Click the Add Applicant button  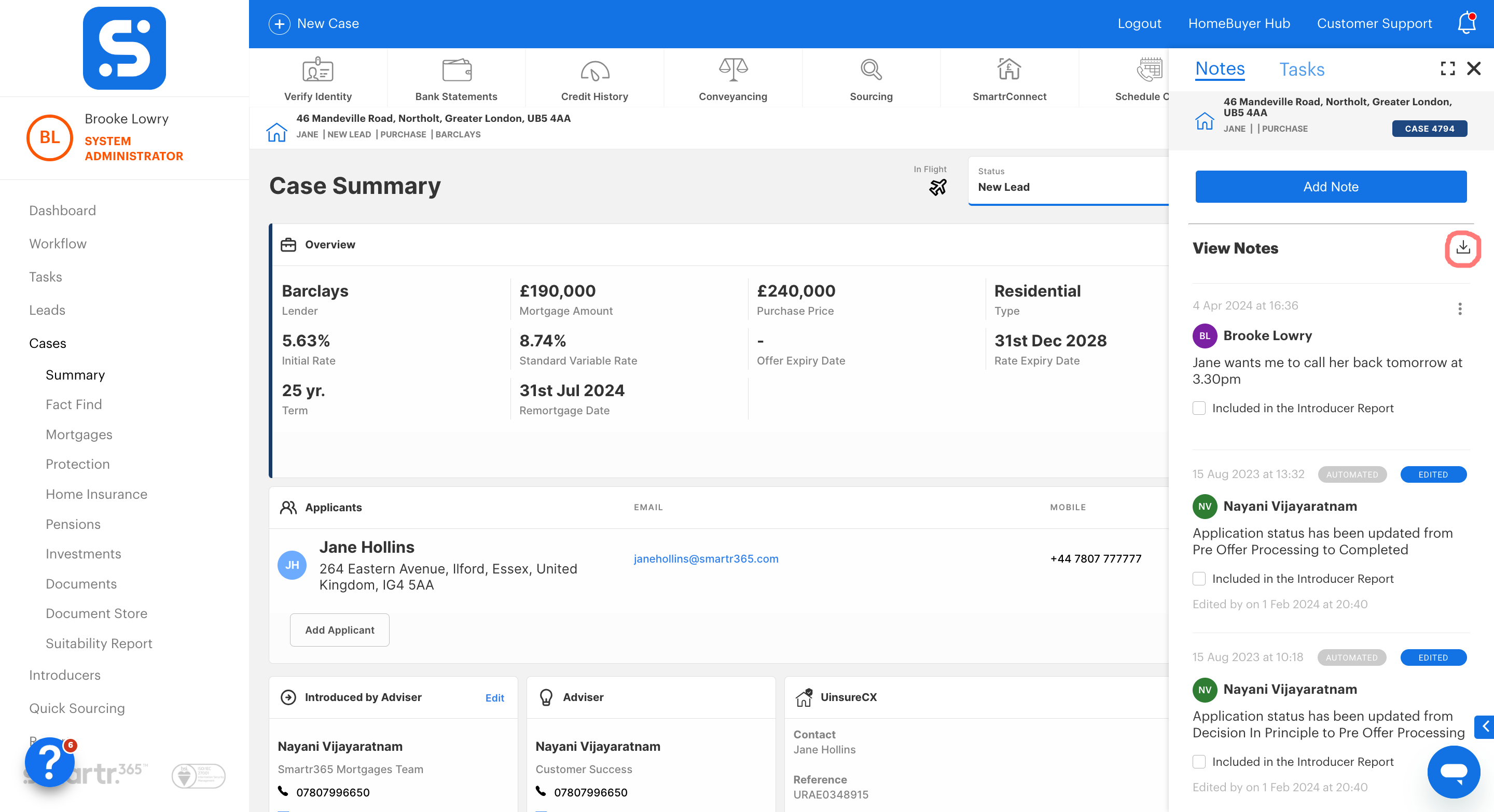pos(339,630)
